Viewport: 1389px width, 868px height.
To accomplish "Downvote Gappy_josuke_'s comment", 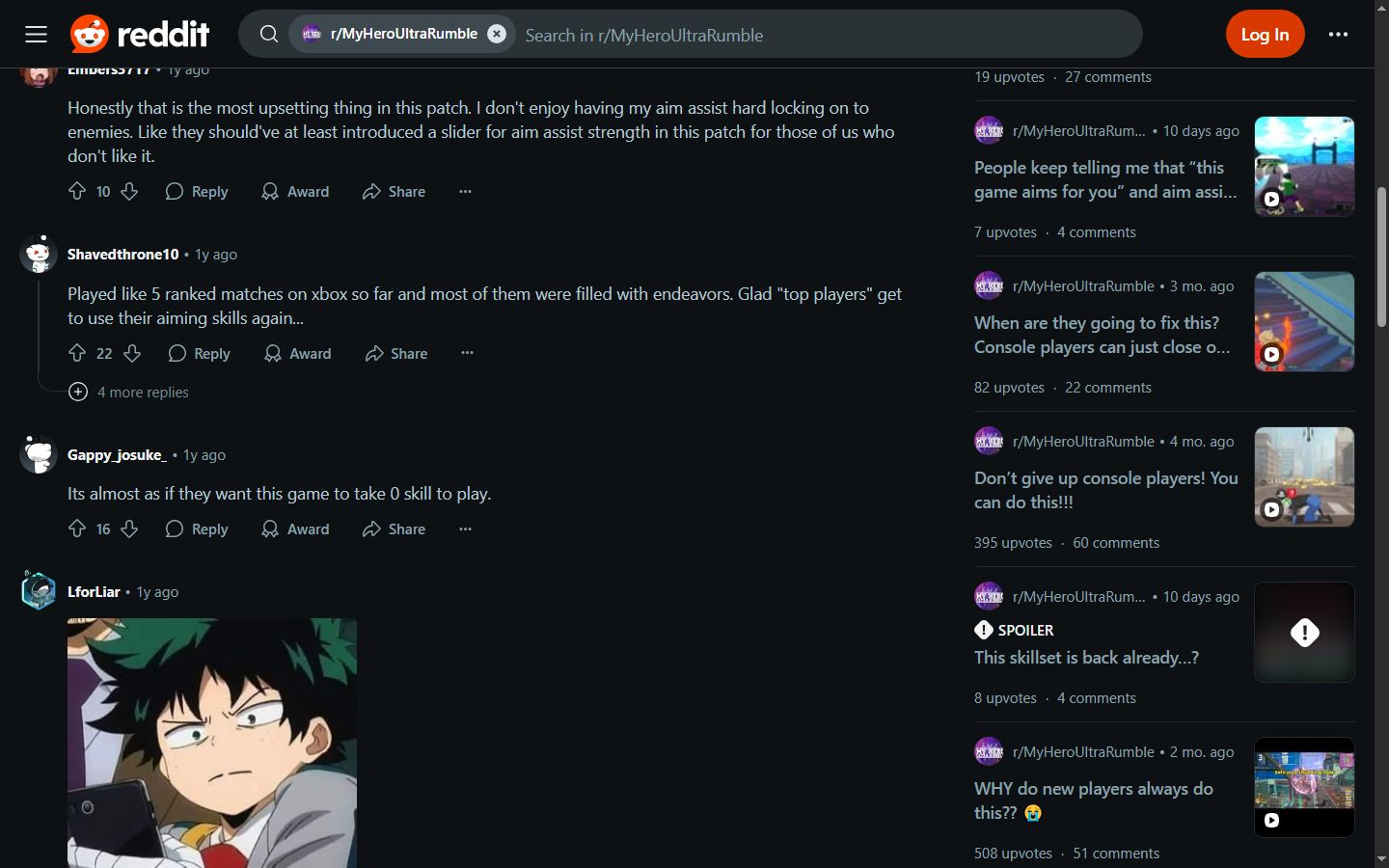I will 129,529.
